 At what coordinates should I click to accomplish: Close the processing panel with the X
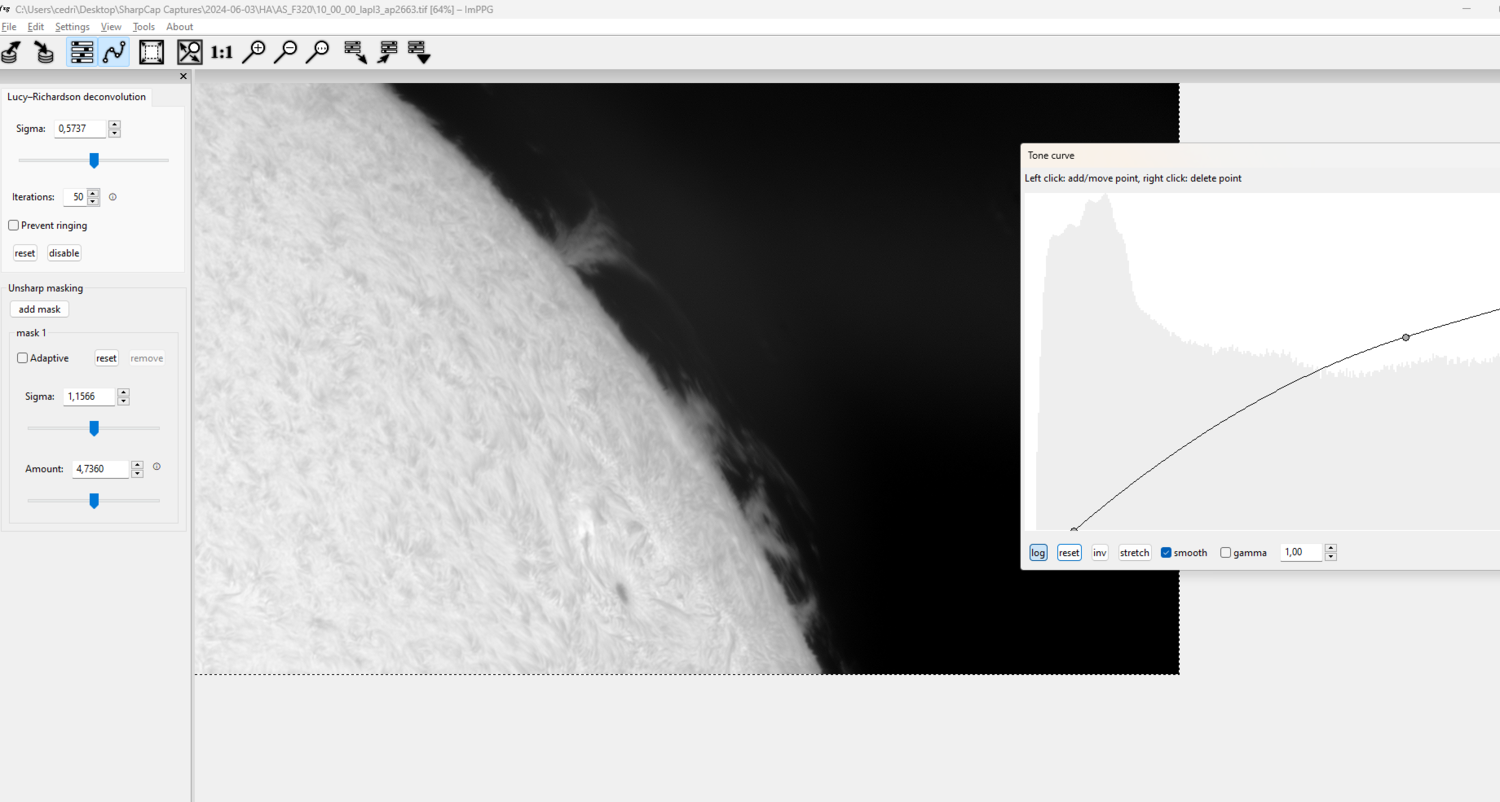[183, 76]
